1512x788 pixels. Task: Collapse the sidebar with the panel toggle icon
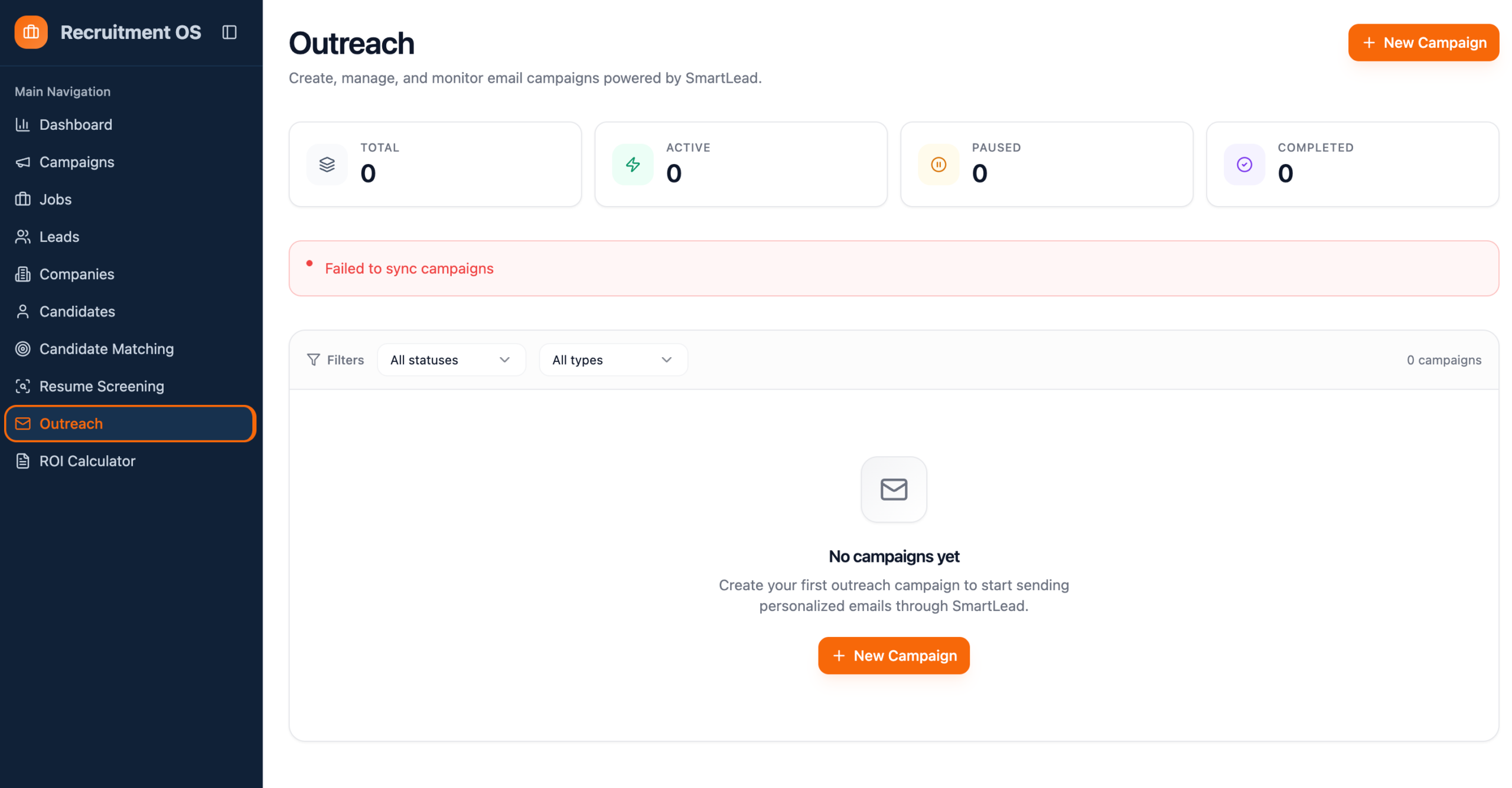coord(229,32)
